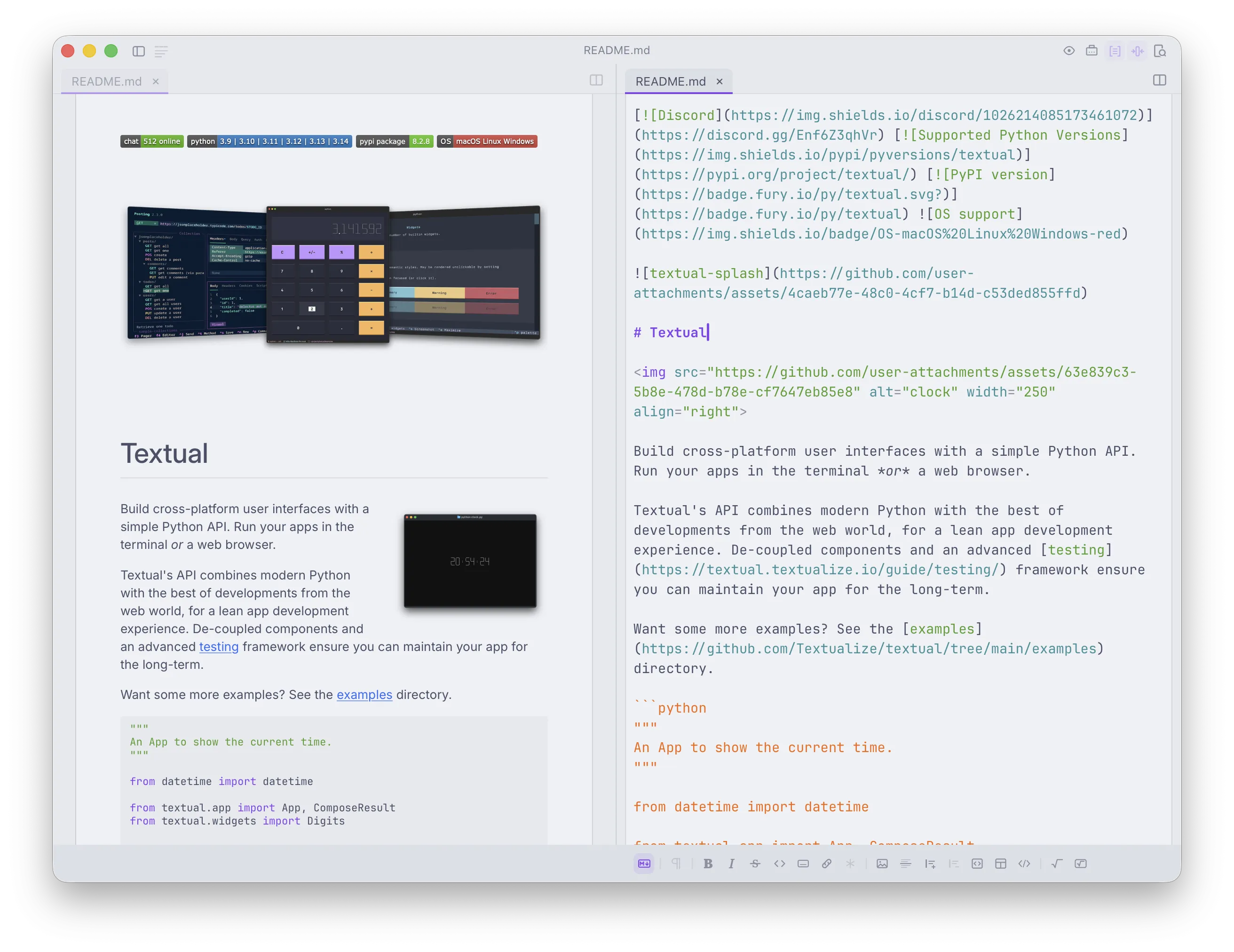Split the right editor pane
The width and height of the screenshot is (1234, 952).
tap(1159, 80)
